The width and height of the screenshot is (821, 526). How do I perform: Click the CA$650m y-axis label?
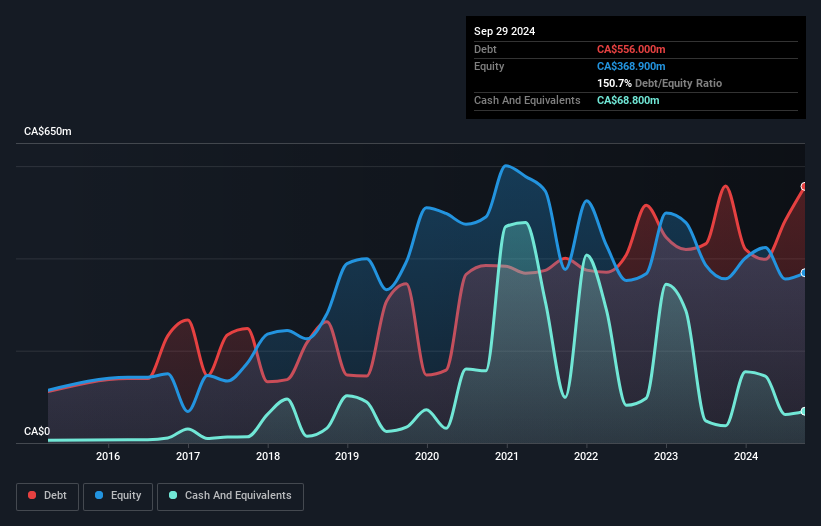(x=48, y=131)
